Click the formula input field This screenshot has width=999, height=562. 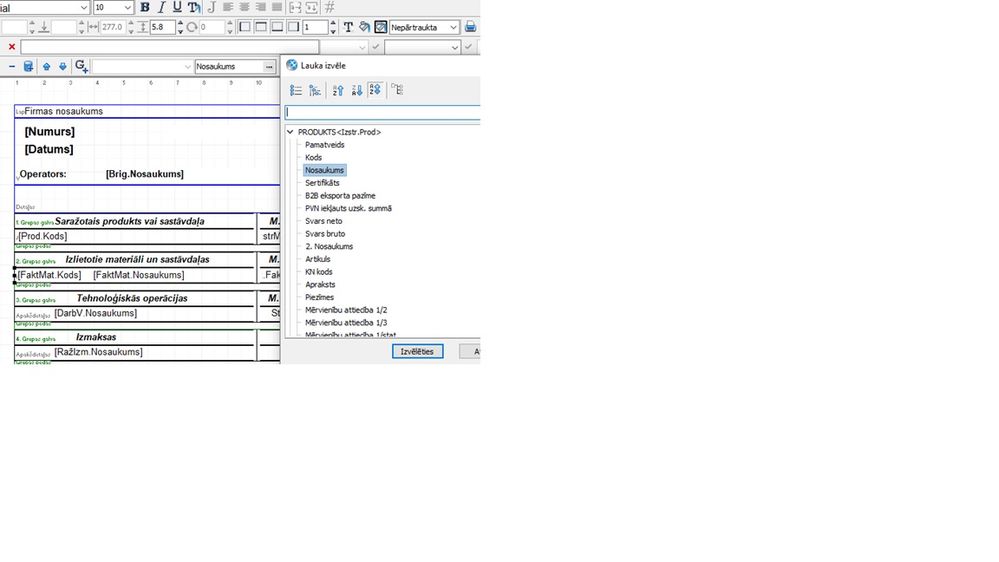[169, 47]
